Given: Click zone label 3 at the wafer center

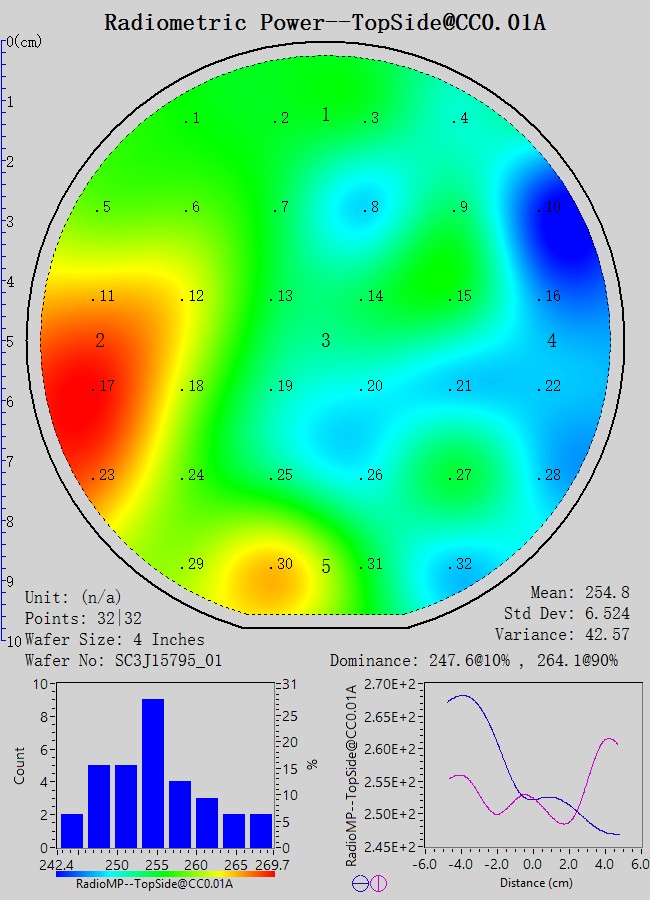Looking at the screenshot, I should (x=325, y=341).
